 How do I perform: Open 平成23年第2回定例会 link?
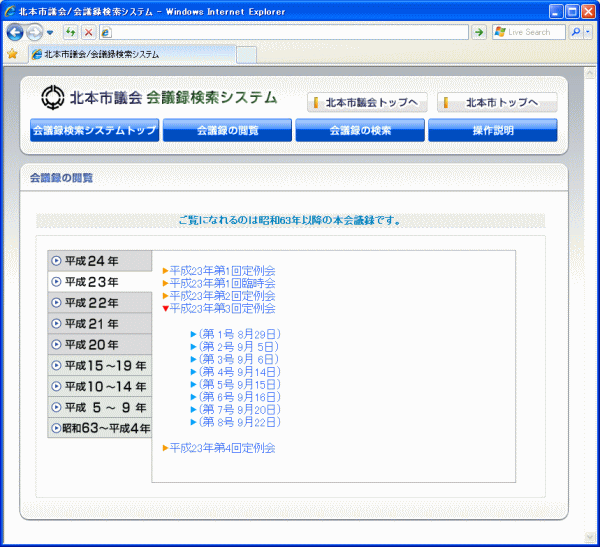(222, 296)
